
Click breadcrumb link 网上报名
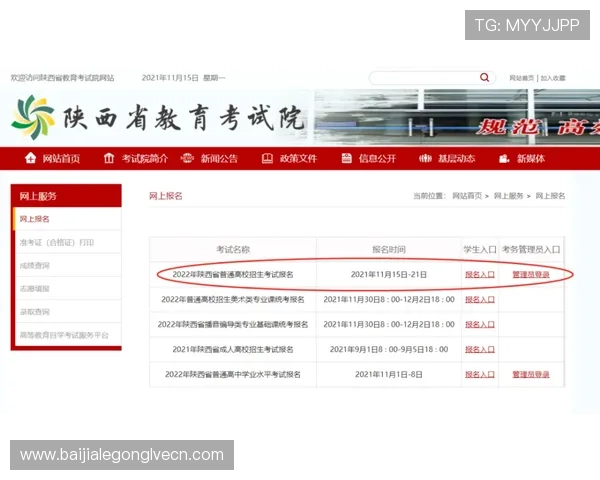pos(550,196)
